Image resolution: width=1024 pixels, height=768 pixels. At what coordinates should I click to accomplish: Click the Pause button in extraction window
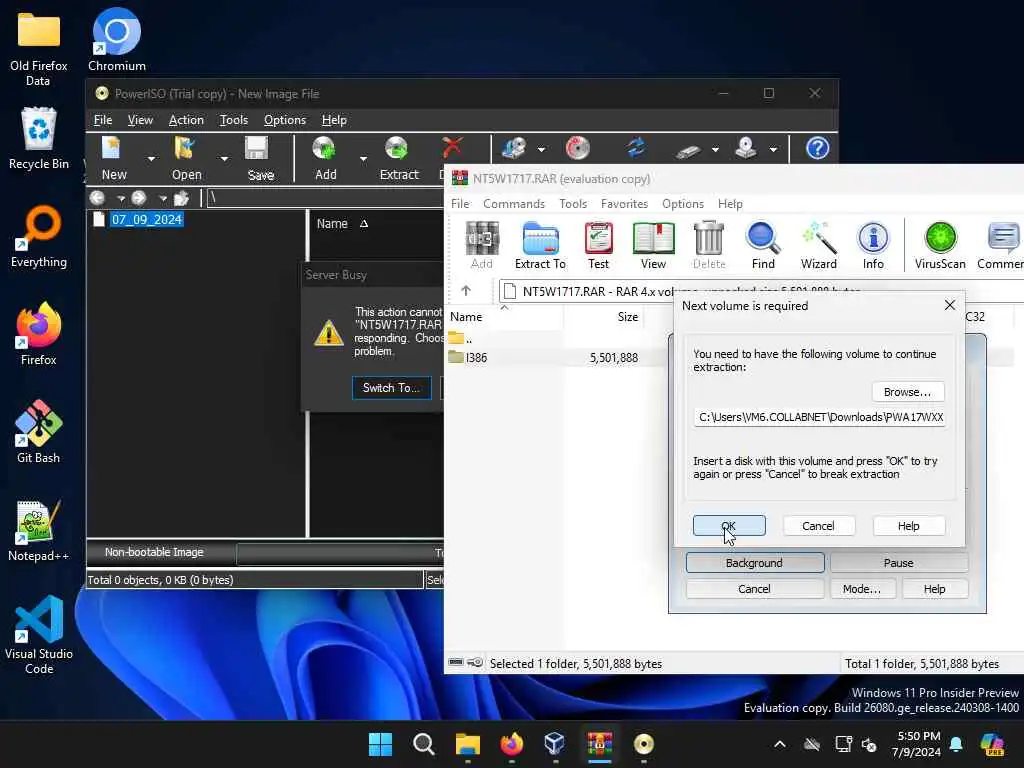(899, 563)
